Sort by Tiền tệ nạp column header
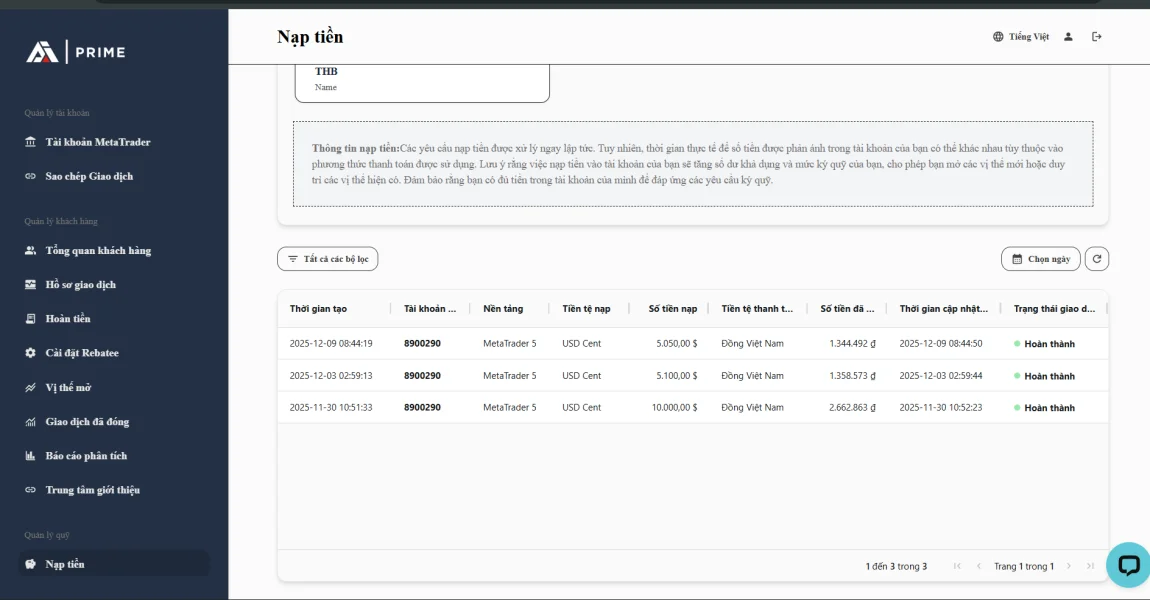The width and height of the screenshot is (1150, 600). (586, 309)
